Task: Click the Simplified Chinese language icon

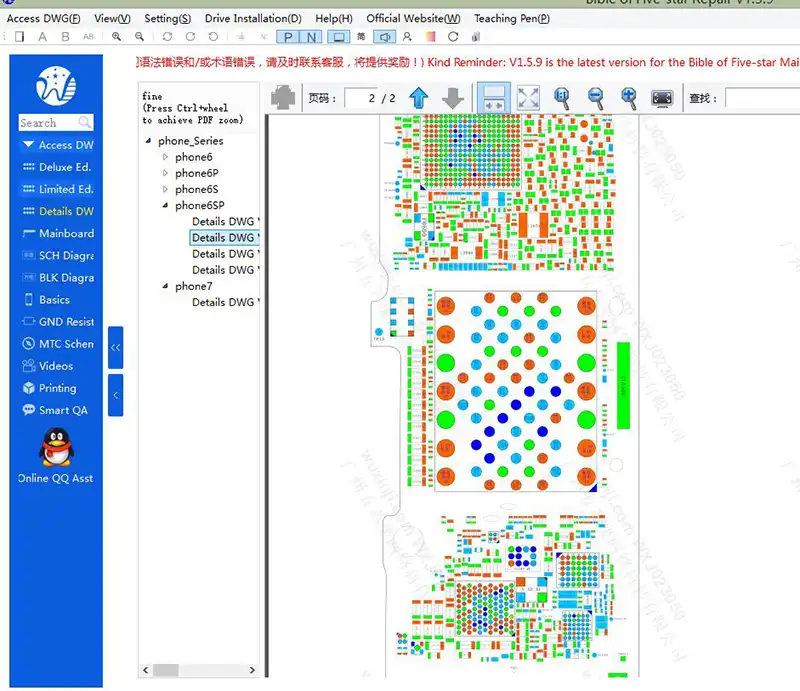Action: click(x=361, y=37)
